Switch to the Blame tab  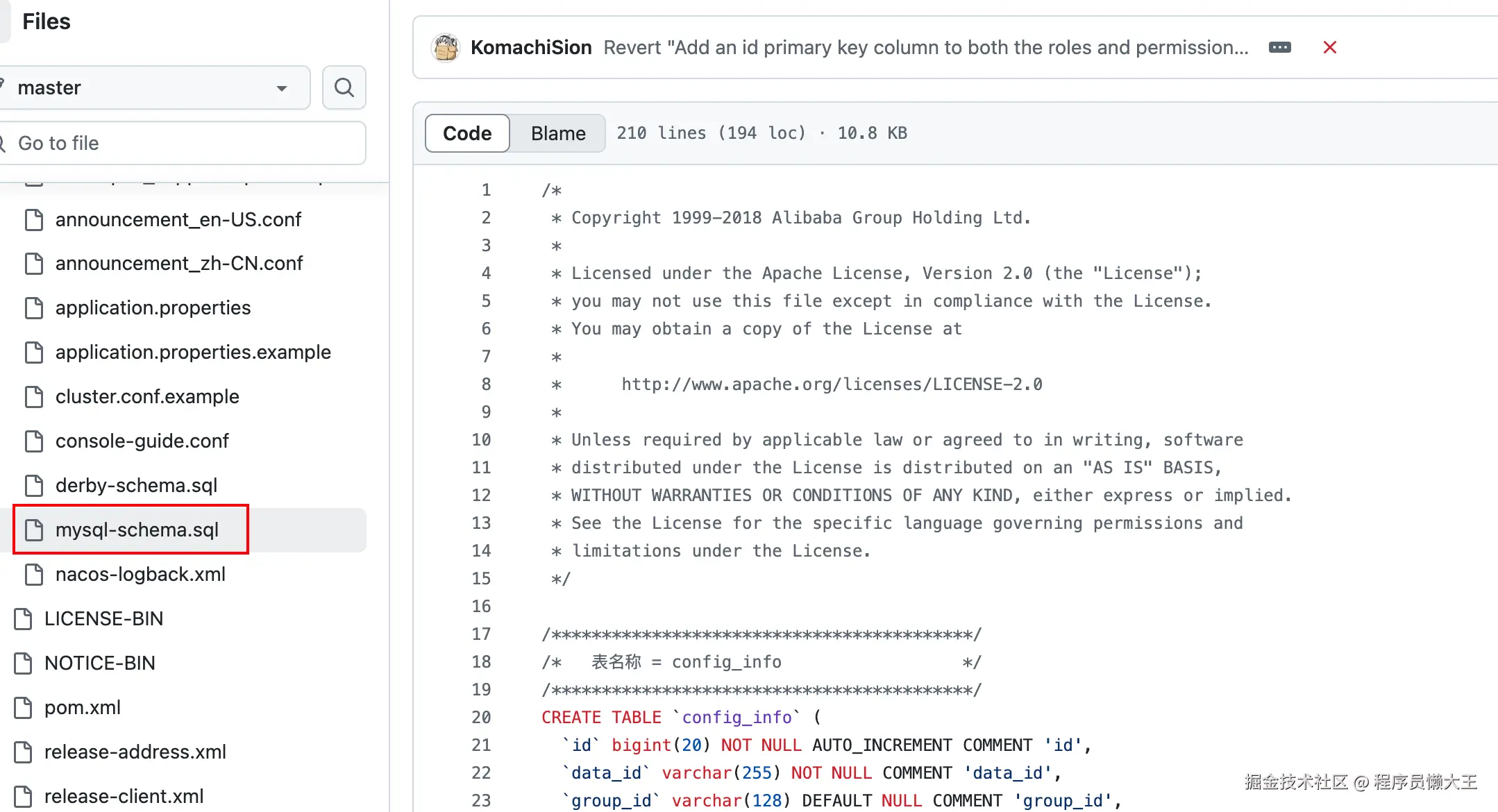[558, 133]
